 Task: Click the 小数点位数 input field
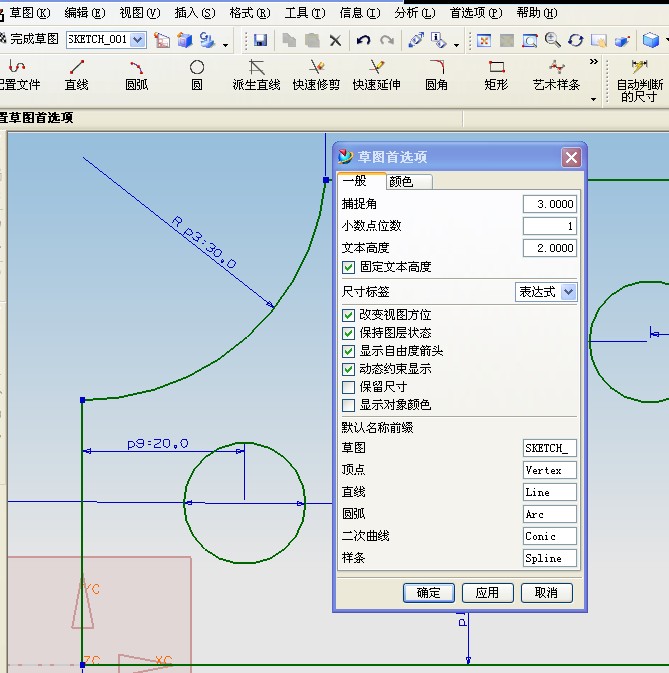549,226
